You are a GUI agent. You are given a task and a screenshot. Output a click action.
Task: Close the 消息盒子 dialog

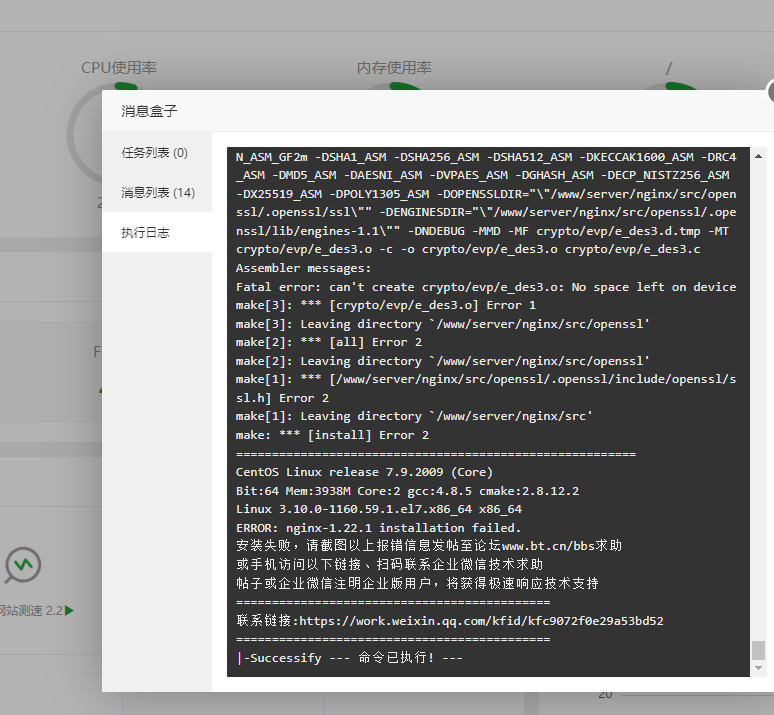tap(770, 92)
